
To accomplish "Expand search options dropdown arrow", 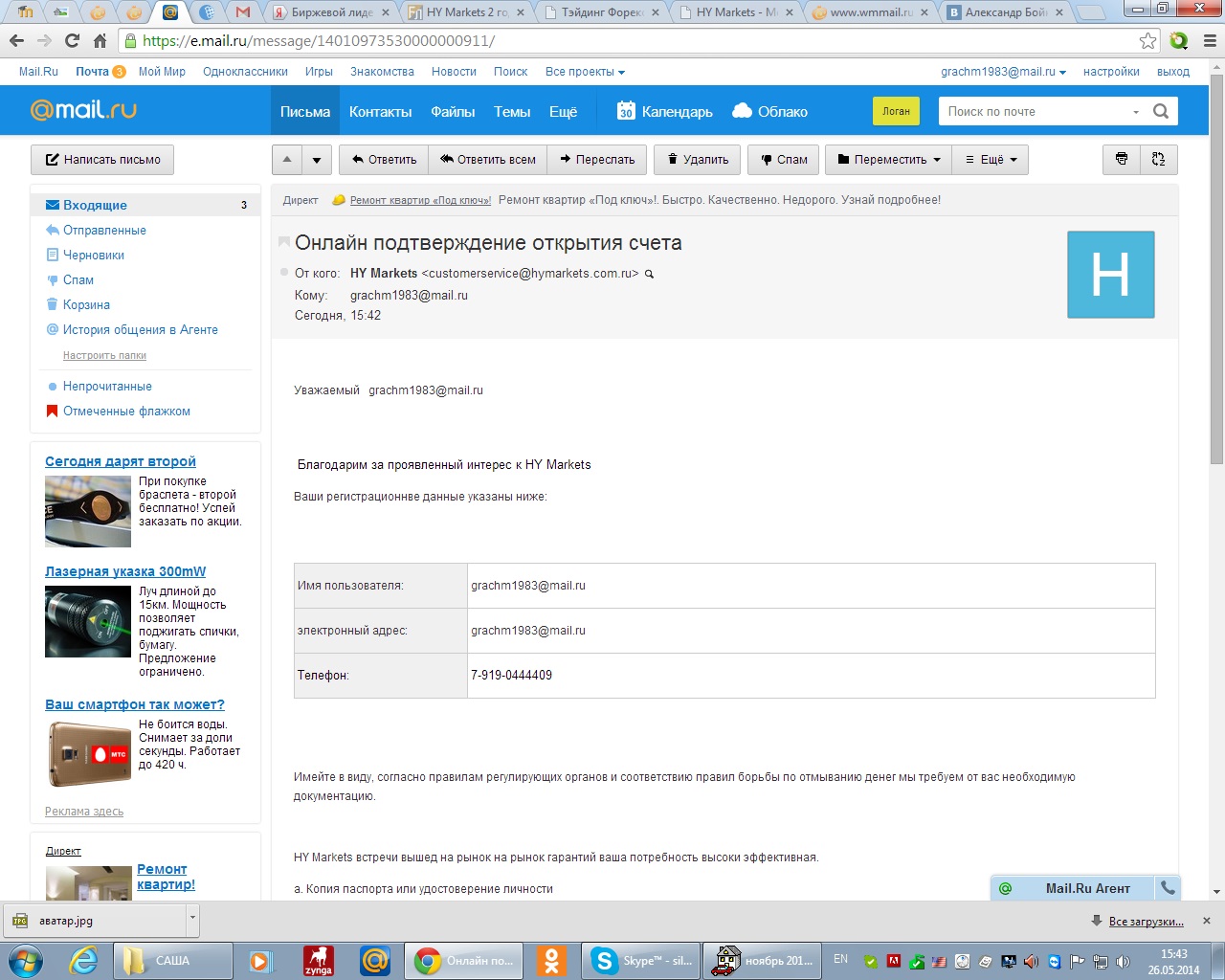I will point(1136,112).
